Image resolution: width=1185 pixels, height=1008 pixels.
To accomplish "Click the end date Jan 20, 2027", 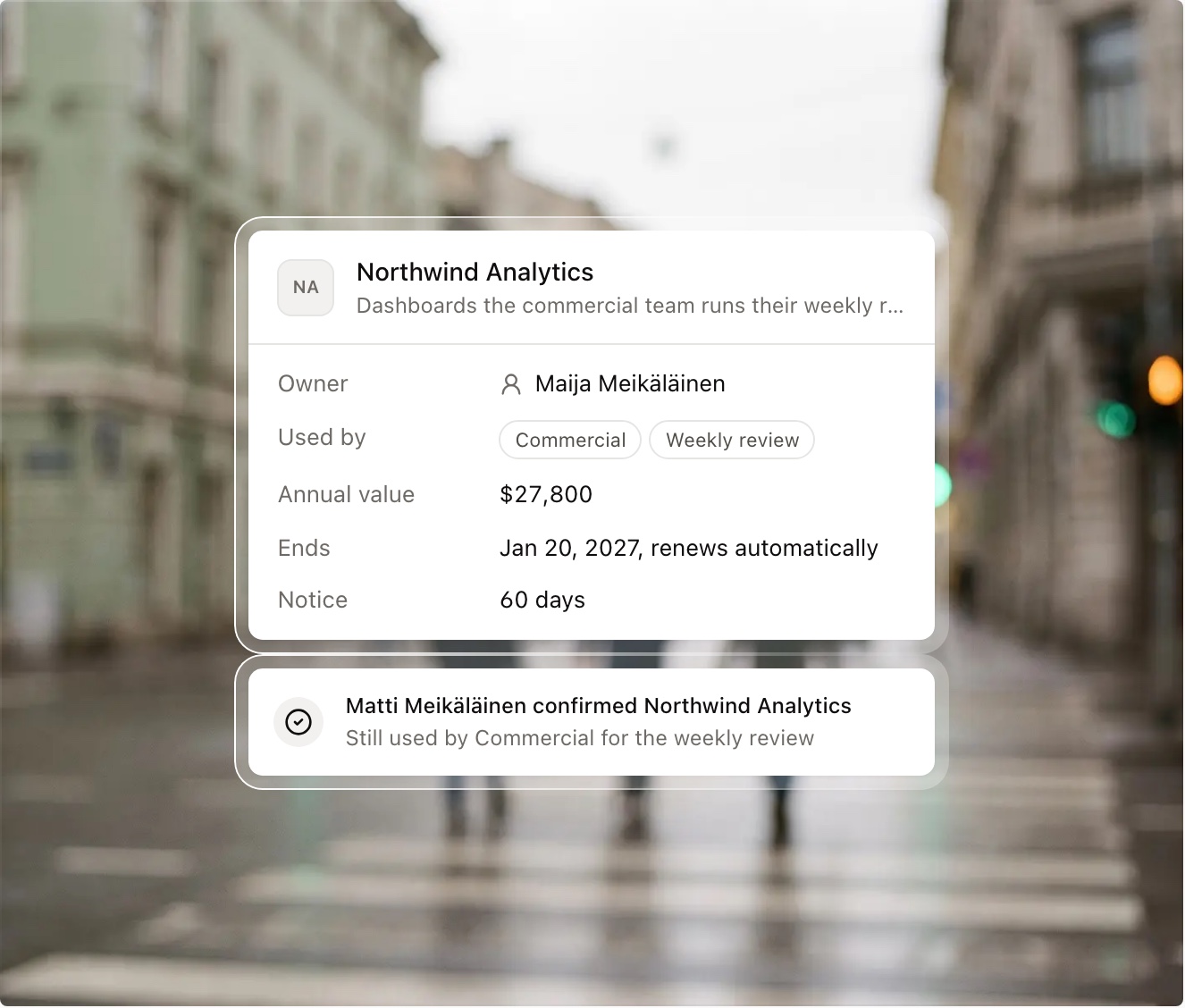I will pyautogui.click(x=571, y=549).
